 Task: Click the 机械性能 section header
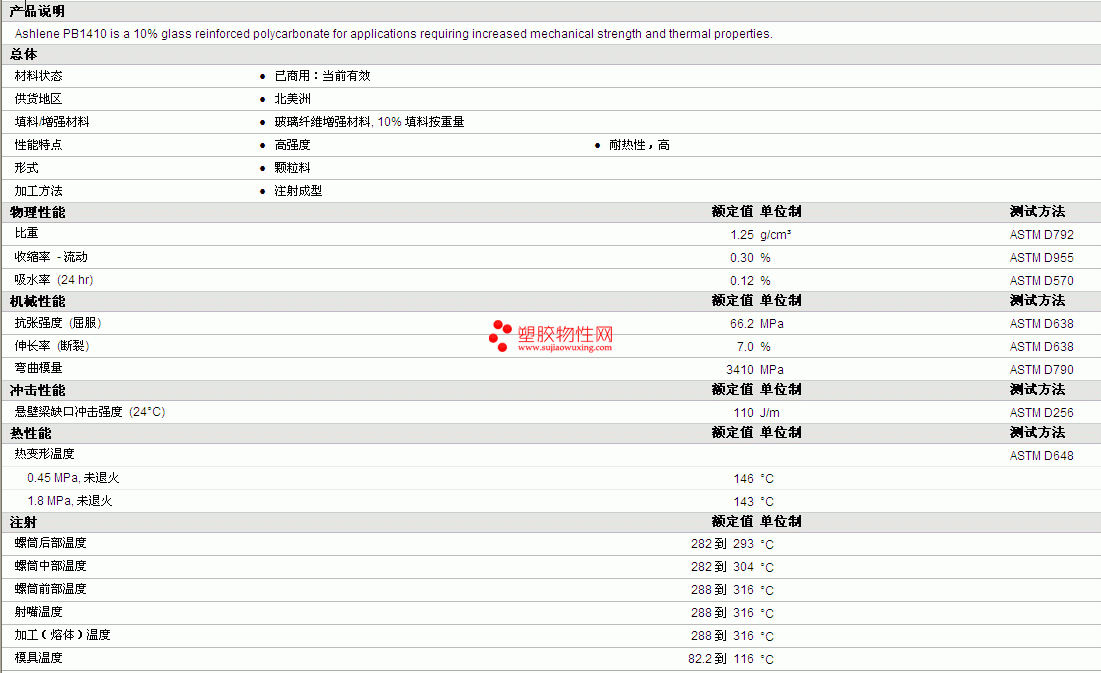[x=37, y=301]
